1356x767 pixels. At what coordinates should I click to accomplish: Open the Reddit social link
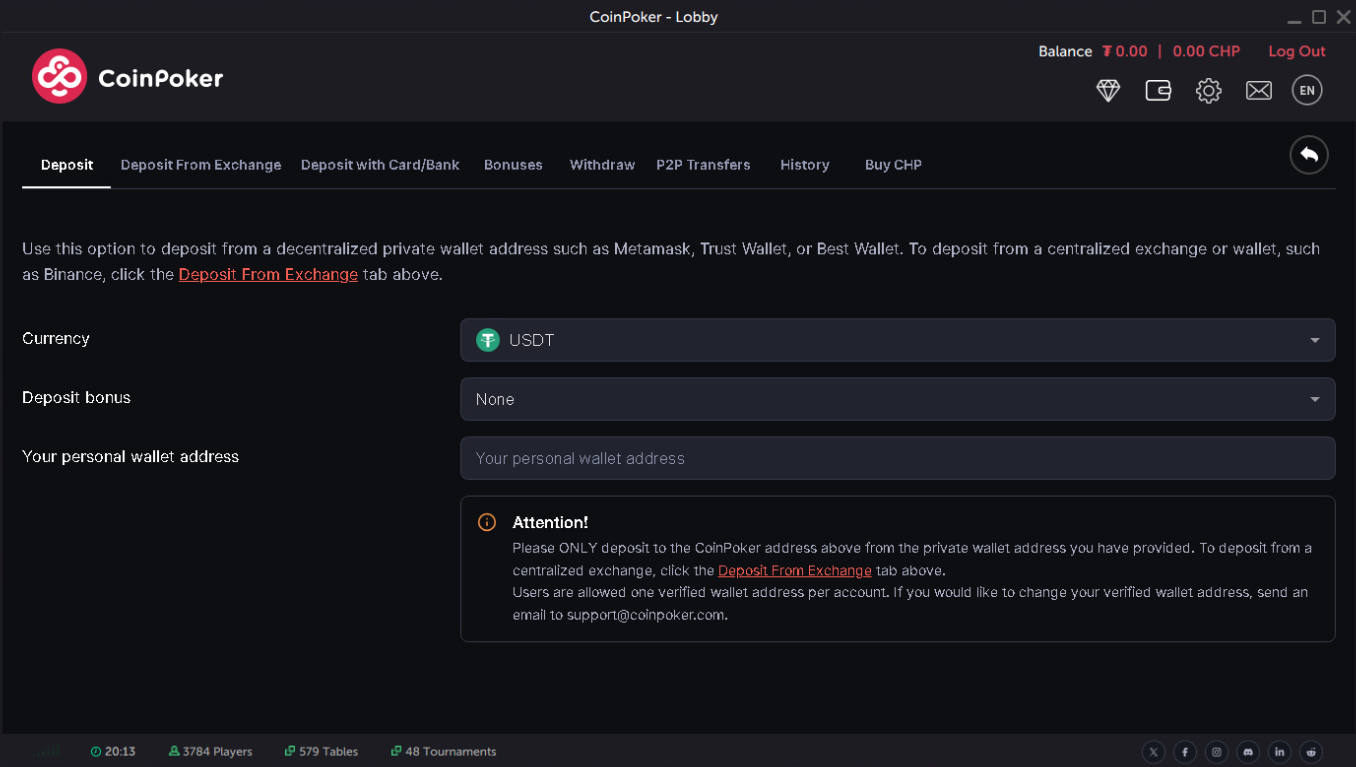click(1311, 752)
